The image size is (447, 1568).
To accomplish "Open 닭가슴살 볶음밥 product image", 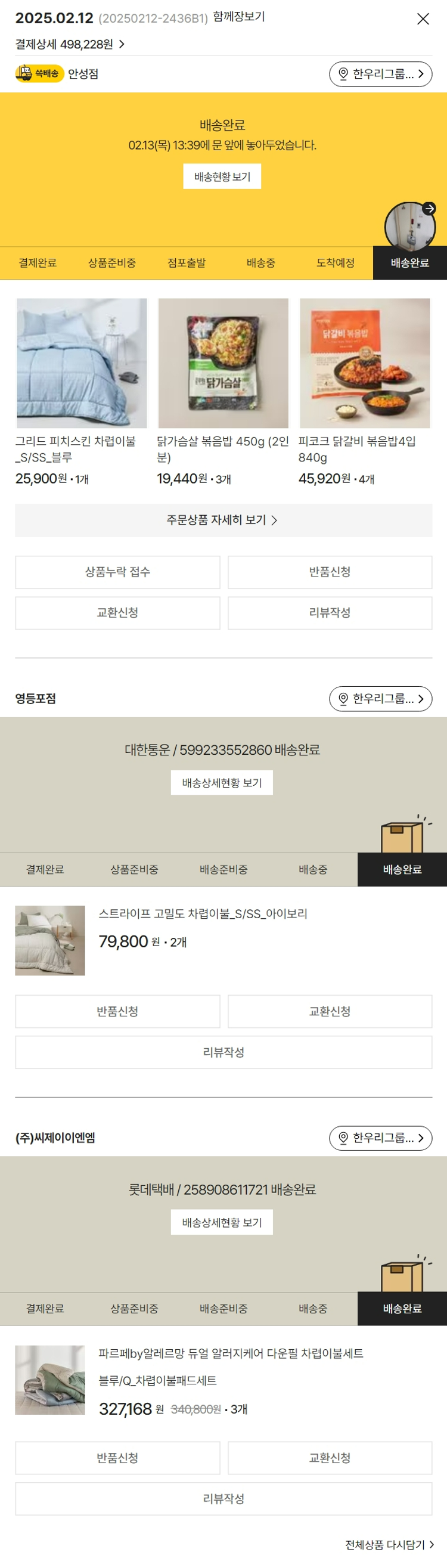I will 223,364.
